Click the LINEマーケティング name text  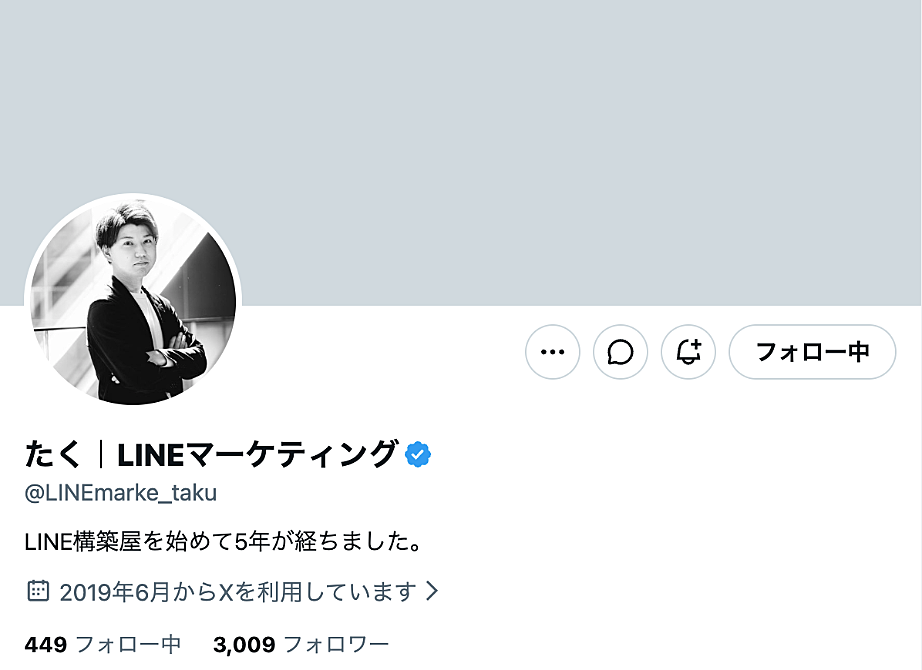[x=257, y=455]
